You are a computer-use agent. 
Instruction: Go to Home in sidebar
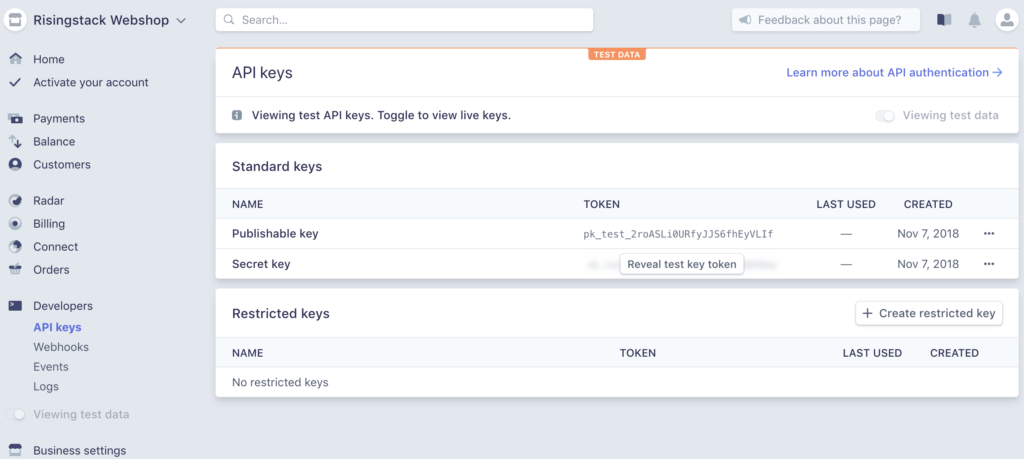click(x=49, y=59)
